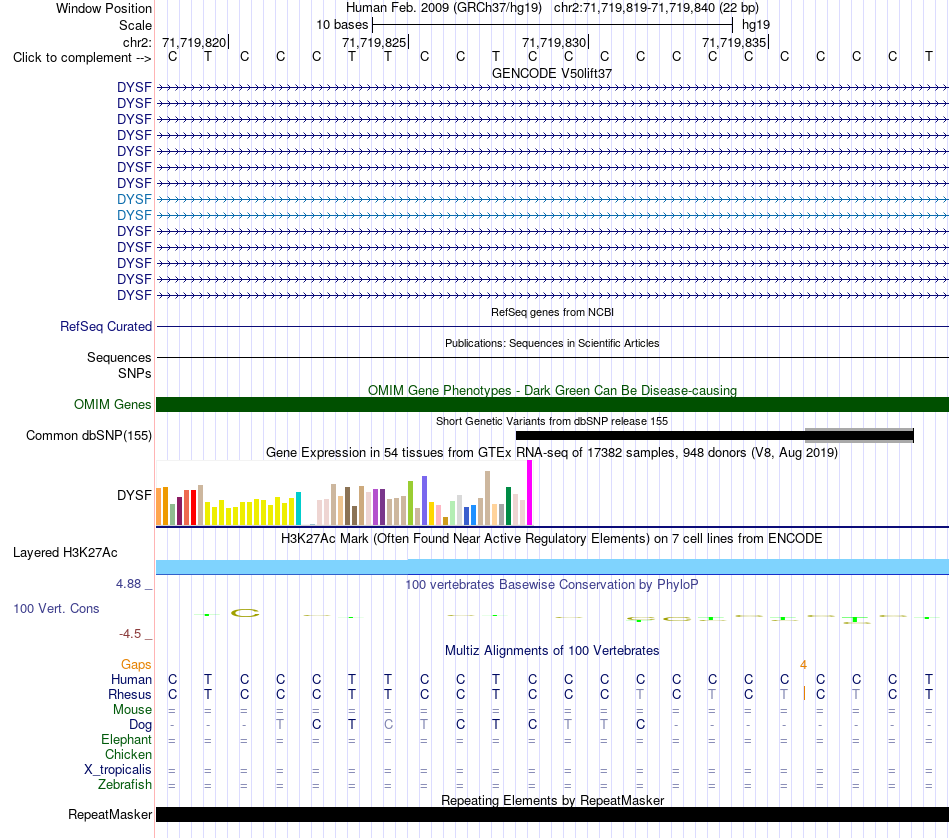
Task: Open the 100 Vert. Cons track label
Action: pyautogui.click(x=56, y=608)
